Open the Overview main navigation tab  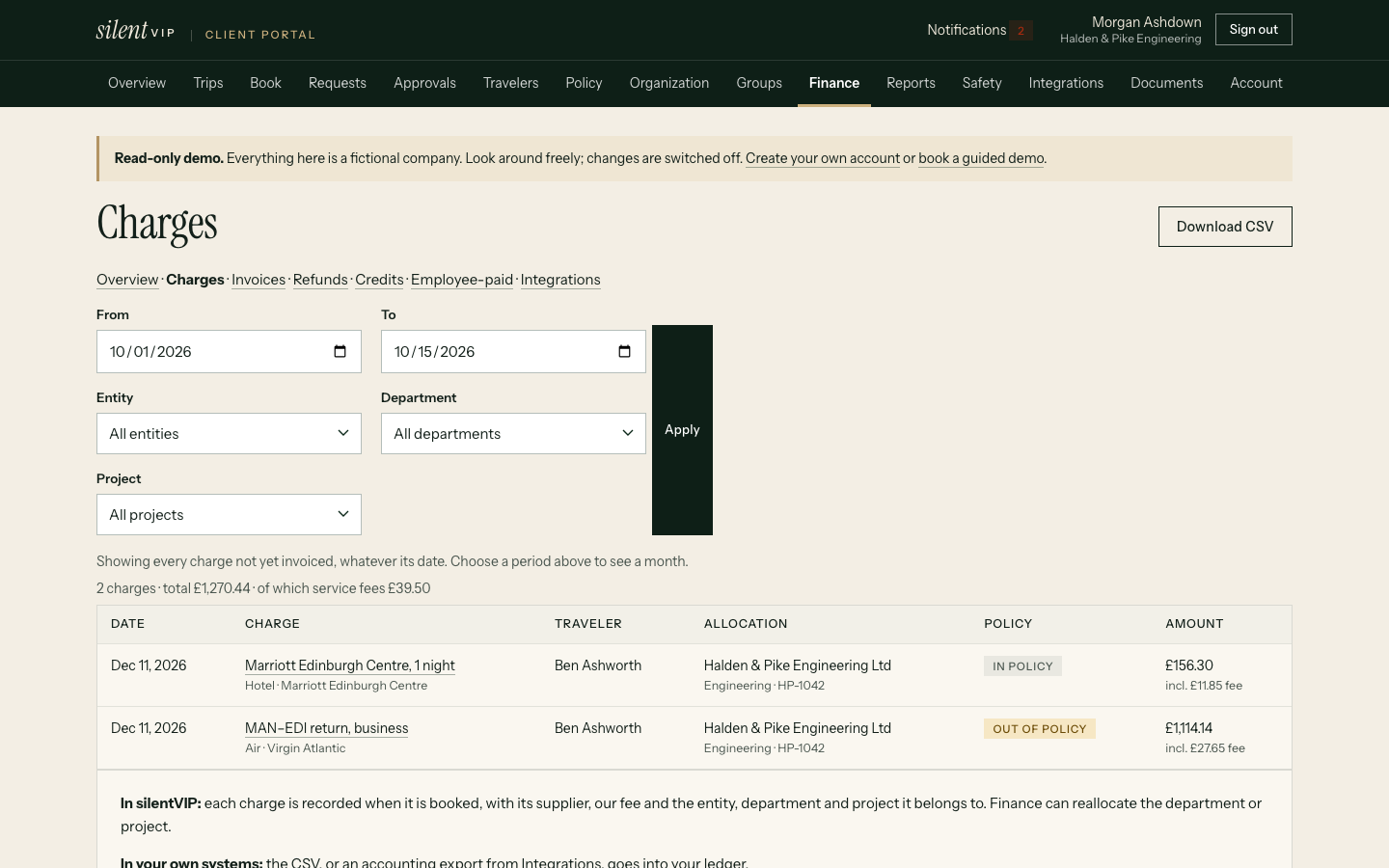pyautogui.click(x=137, y=83)
